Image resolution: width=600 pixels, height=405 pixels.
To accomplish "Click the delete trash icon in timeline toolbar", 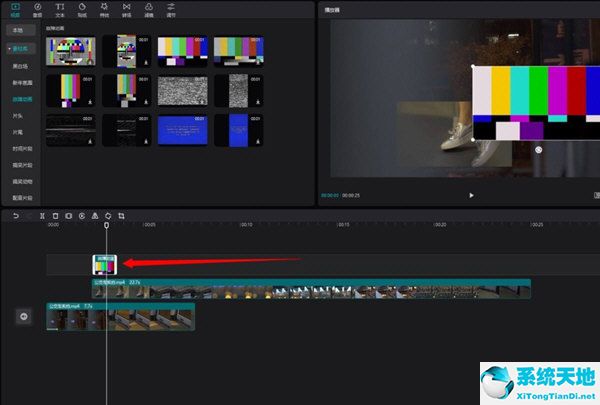I will tap(55, 215).
